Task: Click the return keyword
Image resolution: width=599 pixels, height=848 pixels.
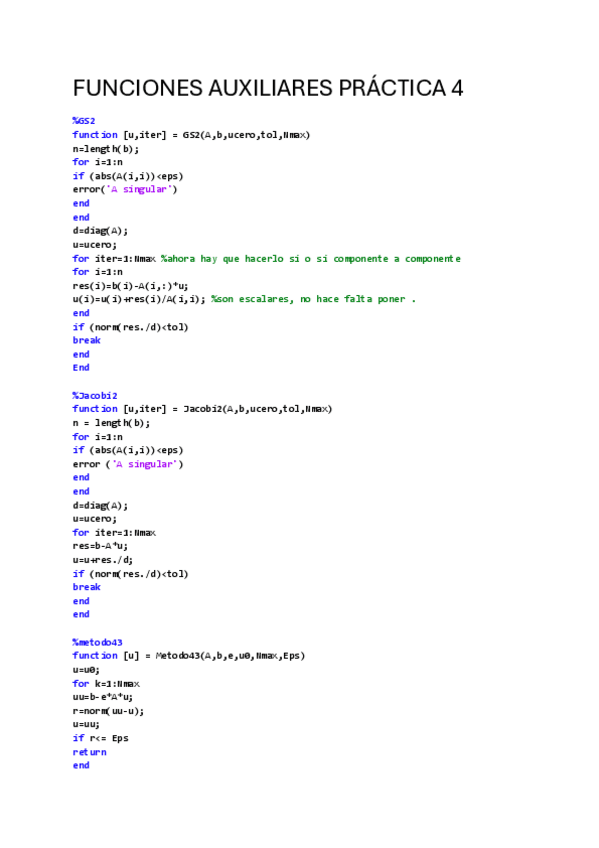Action: coord(90,752)
